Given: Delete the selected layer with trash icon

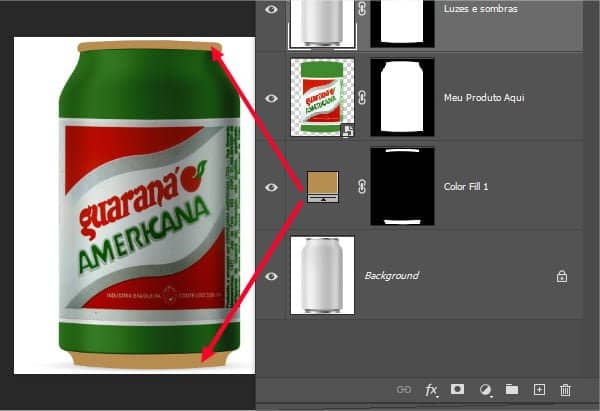Looking at the screenshot, I should point(565,390).
